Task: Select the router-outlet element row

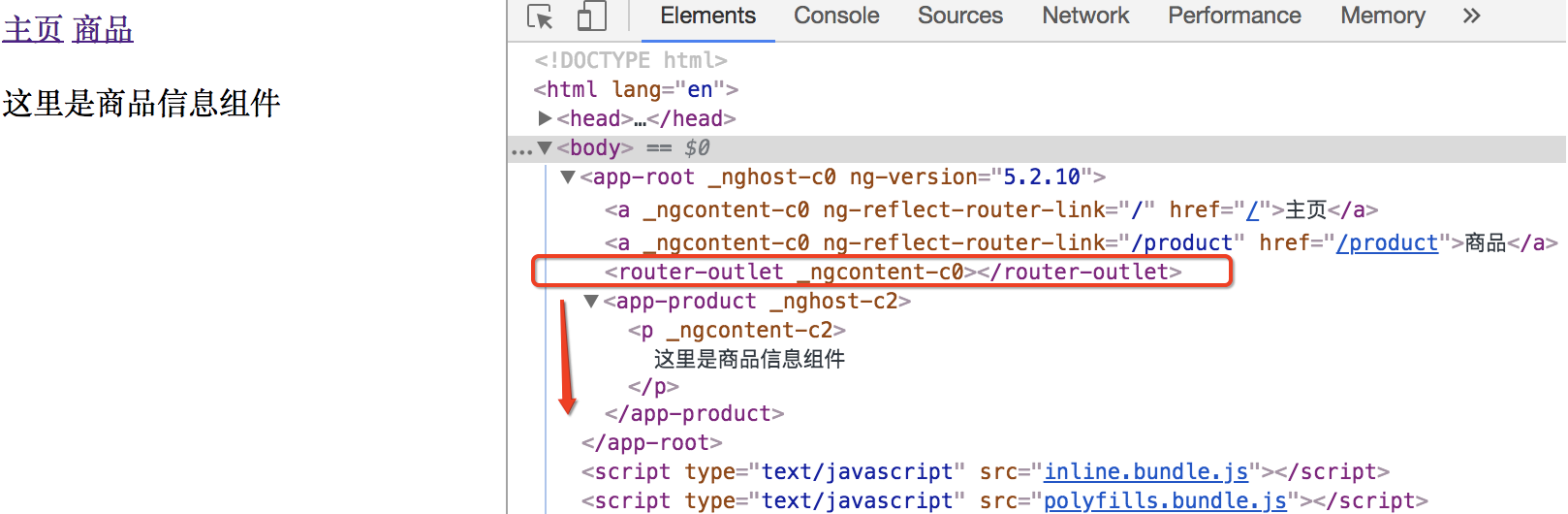Action: (893, 272)
